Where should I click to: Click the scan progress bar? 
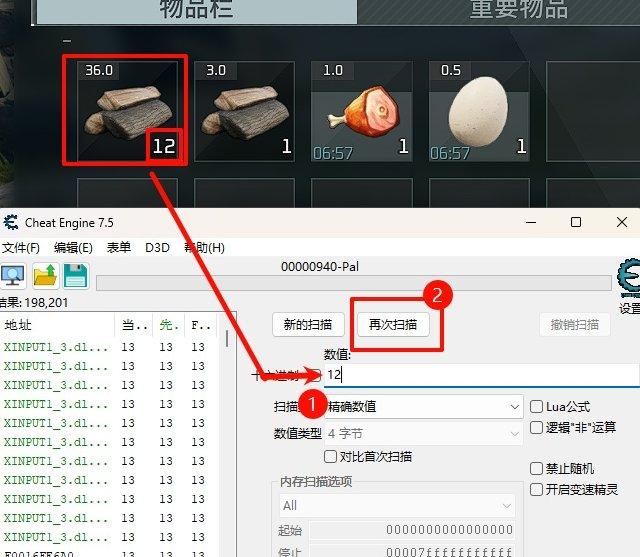click(x=353, y=283)
